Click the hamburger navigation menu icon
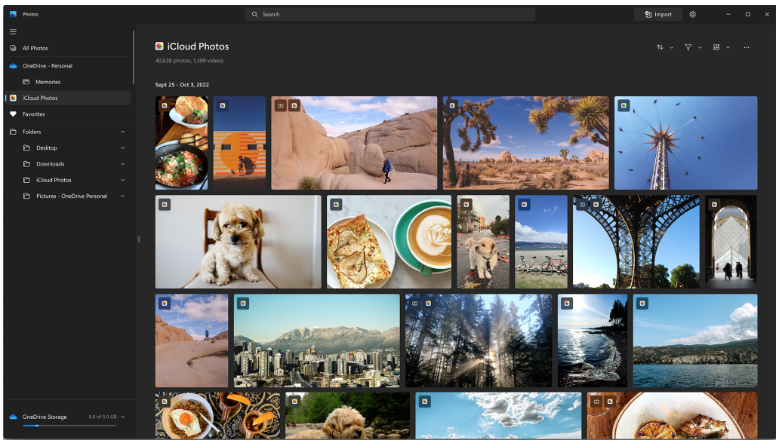781x448 pixels. (x=13, y=32)
